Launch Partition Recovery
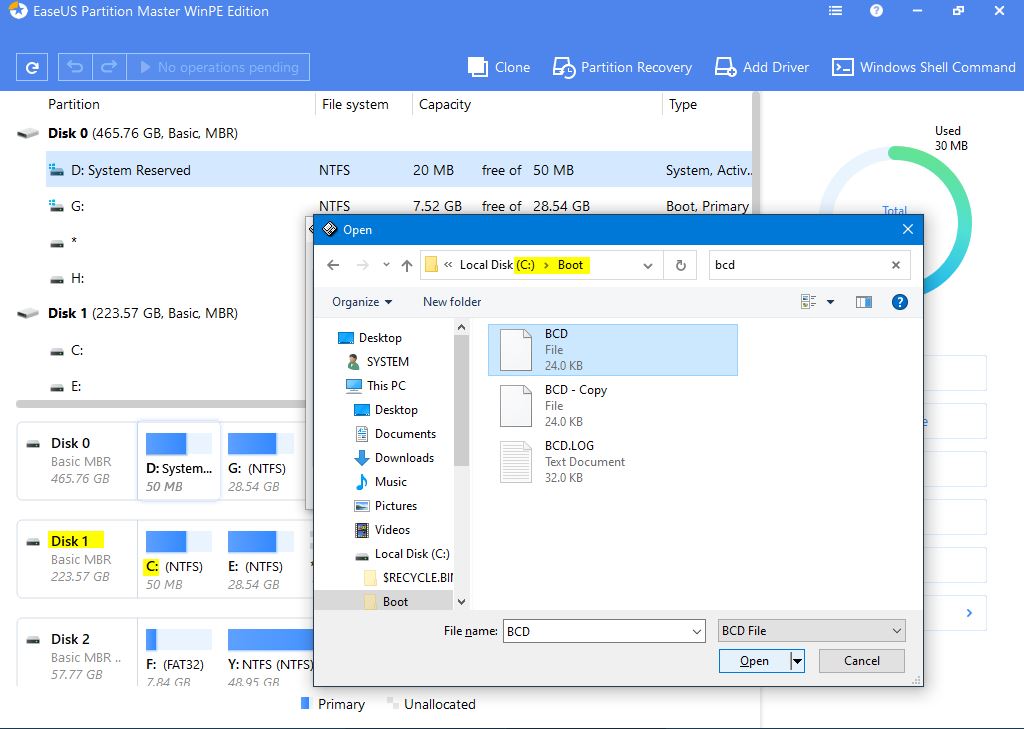This screenshot has height=729, width=1024. tap(622, 67)
